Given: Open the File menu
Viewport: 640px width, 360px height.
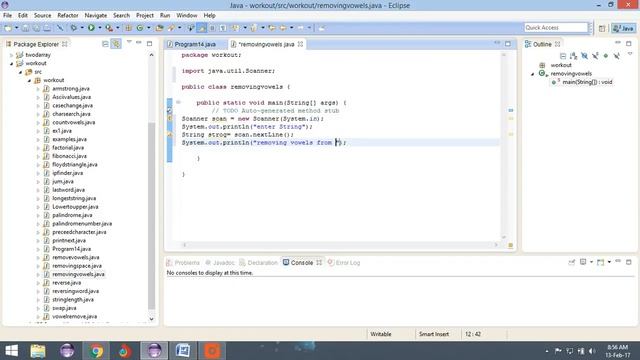Looking at the screenshot, I should pos(7,15).
